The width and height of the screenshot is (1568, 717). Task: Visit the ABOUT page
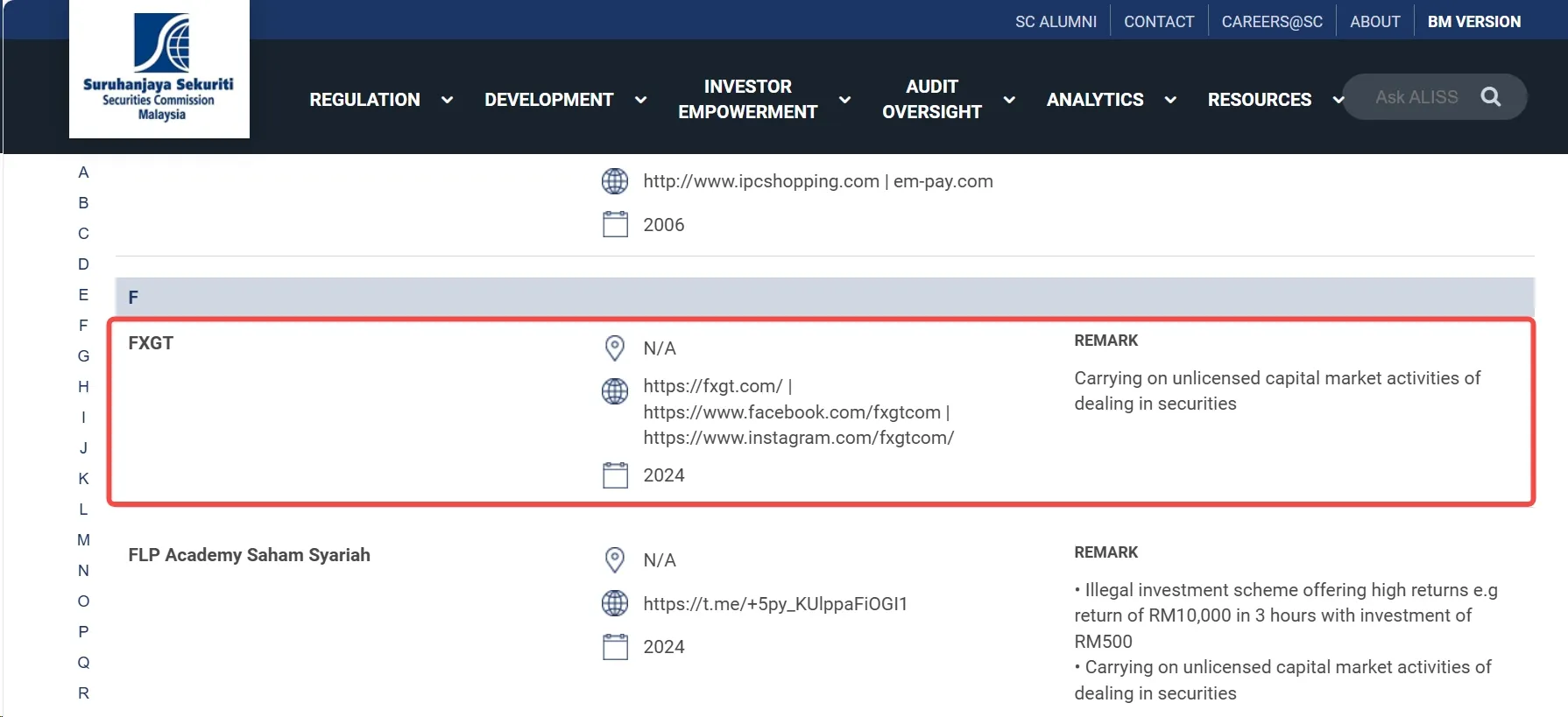(x=1375, y=21)
